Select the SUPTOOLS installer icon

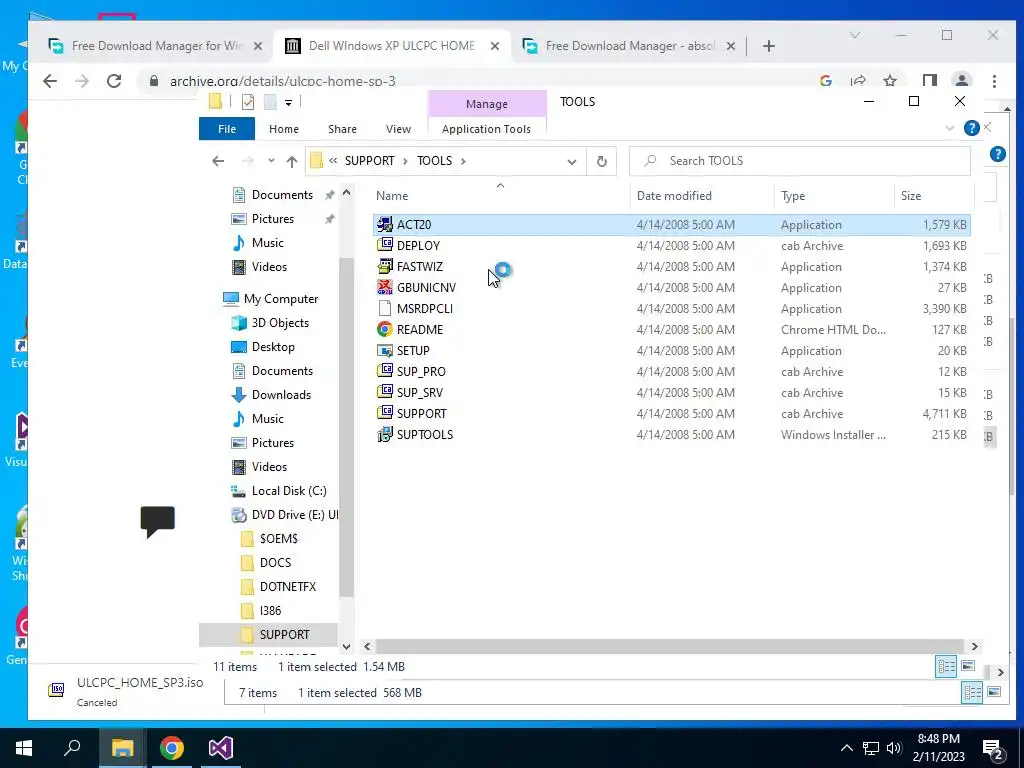coord(385,434)
